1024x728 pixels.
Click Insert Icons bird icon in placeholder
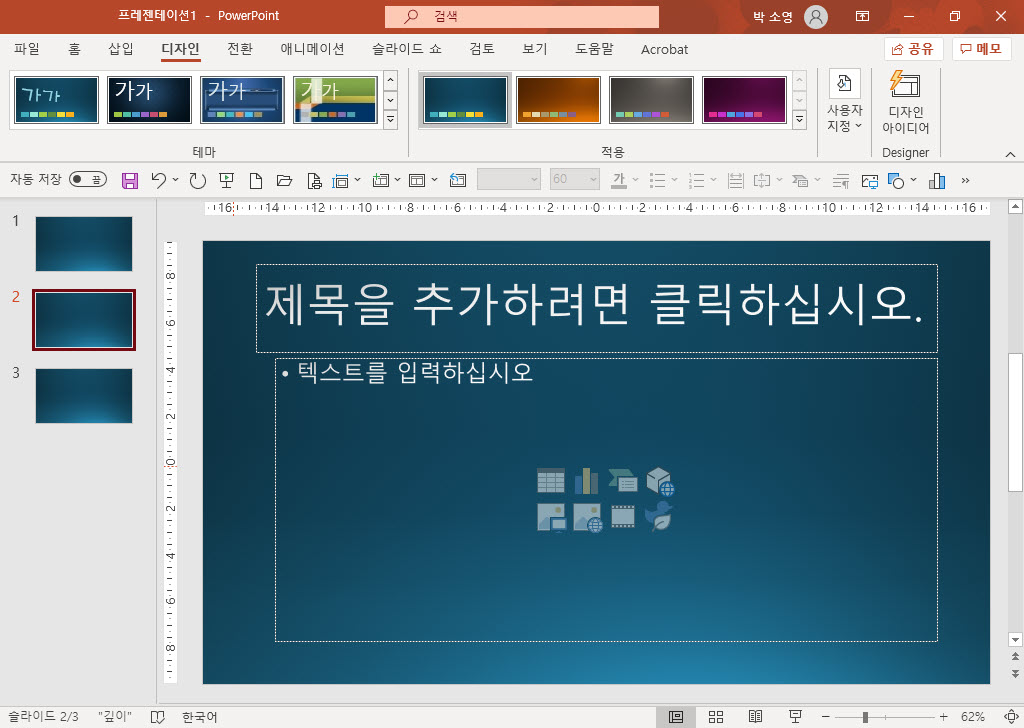pyautogui.click(x=659, y=516)
